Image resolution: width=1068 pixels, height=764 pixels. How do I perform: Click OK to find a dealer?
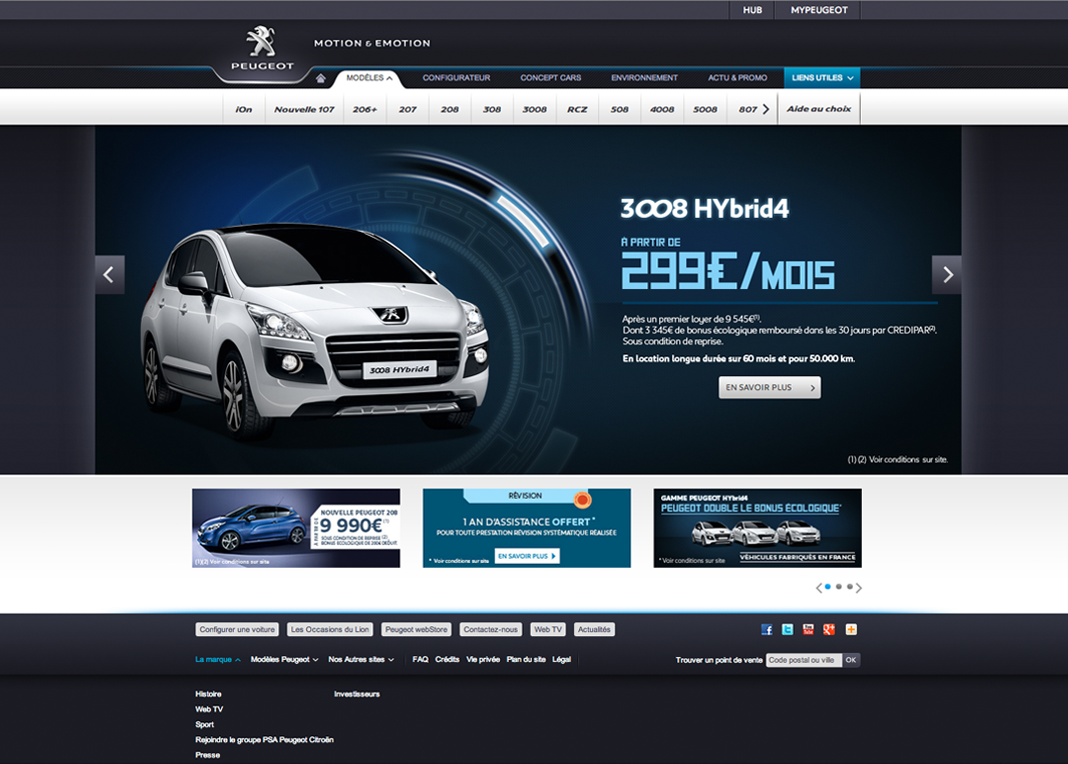point(851,660)
